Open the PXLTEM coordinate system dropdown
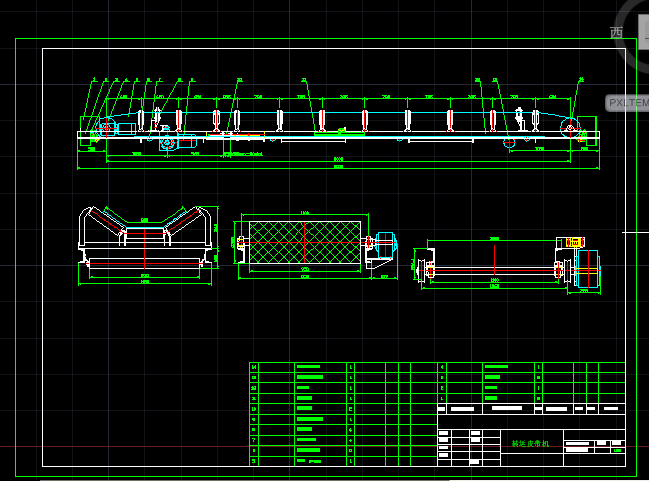Viewport: 649px width, 481px height. (x=627, y=103)
